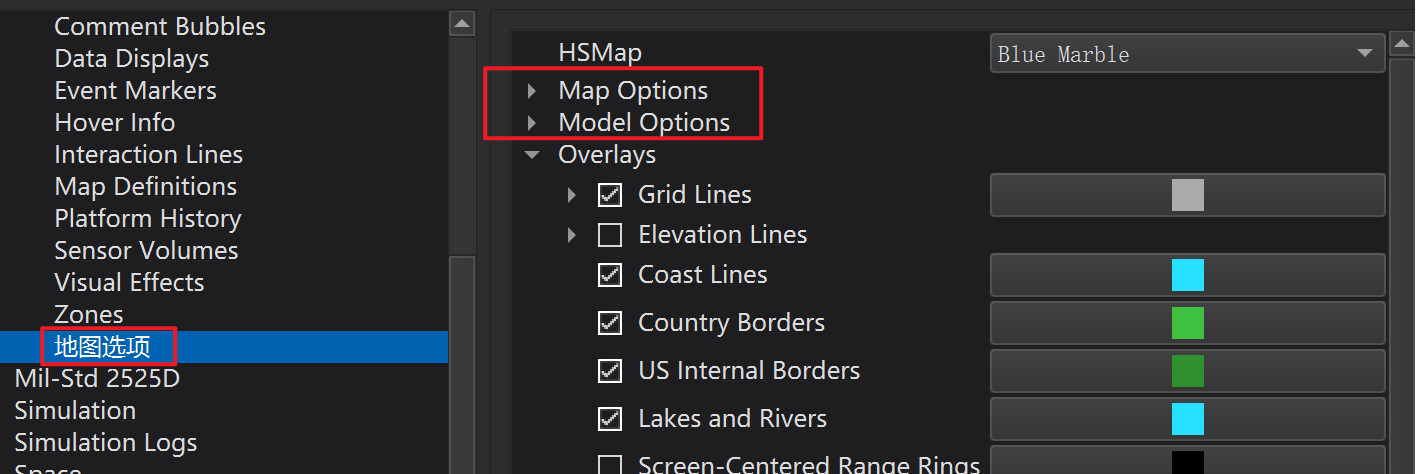This screenshot has width=1416, height=474.
Task: Disable Country Borders overlay checkbox
Action: pyautogui.click(x=610, y=323)
